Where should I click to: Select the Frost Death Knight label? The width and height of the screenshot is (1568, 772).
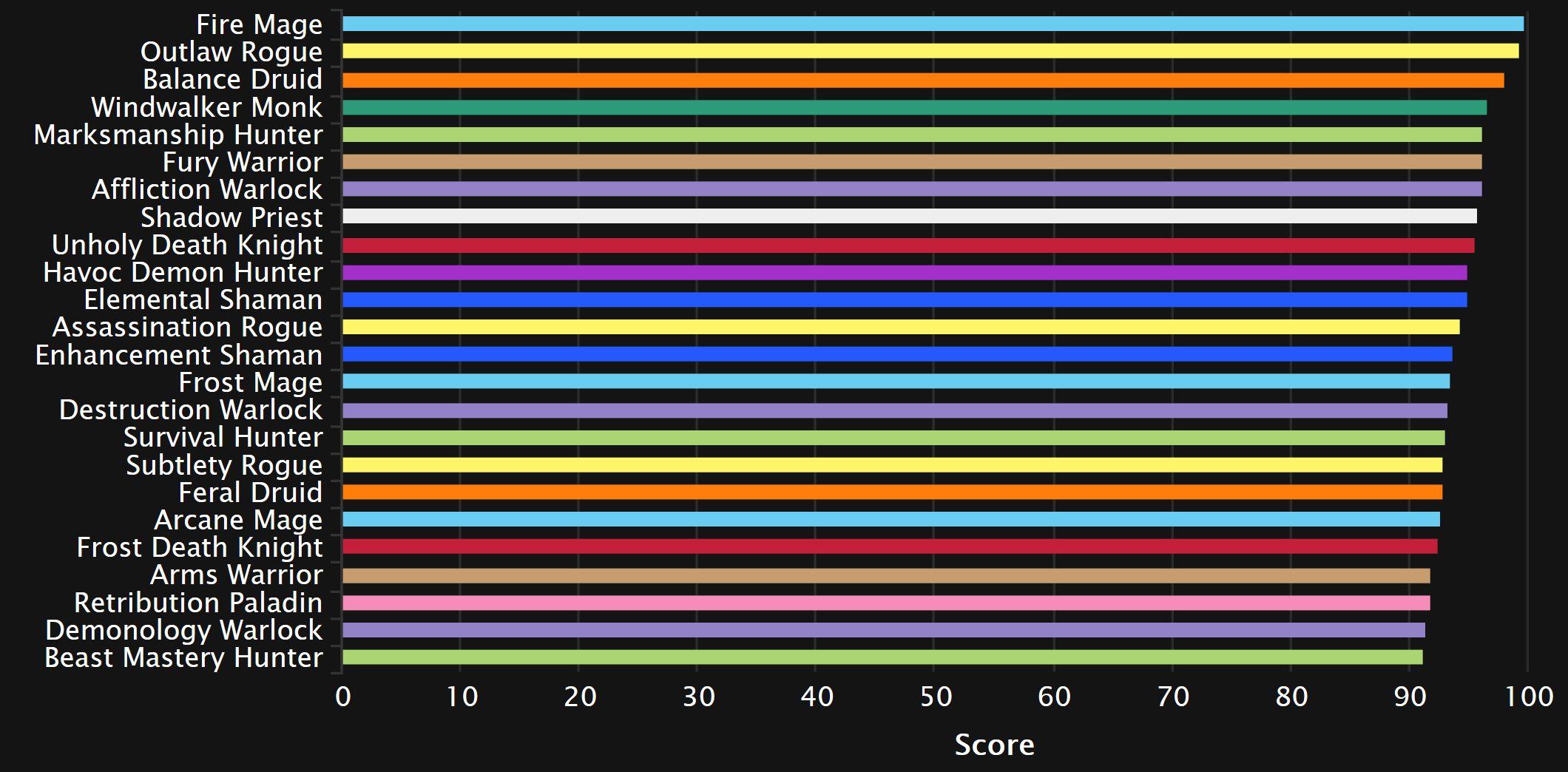(200, 548)
